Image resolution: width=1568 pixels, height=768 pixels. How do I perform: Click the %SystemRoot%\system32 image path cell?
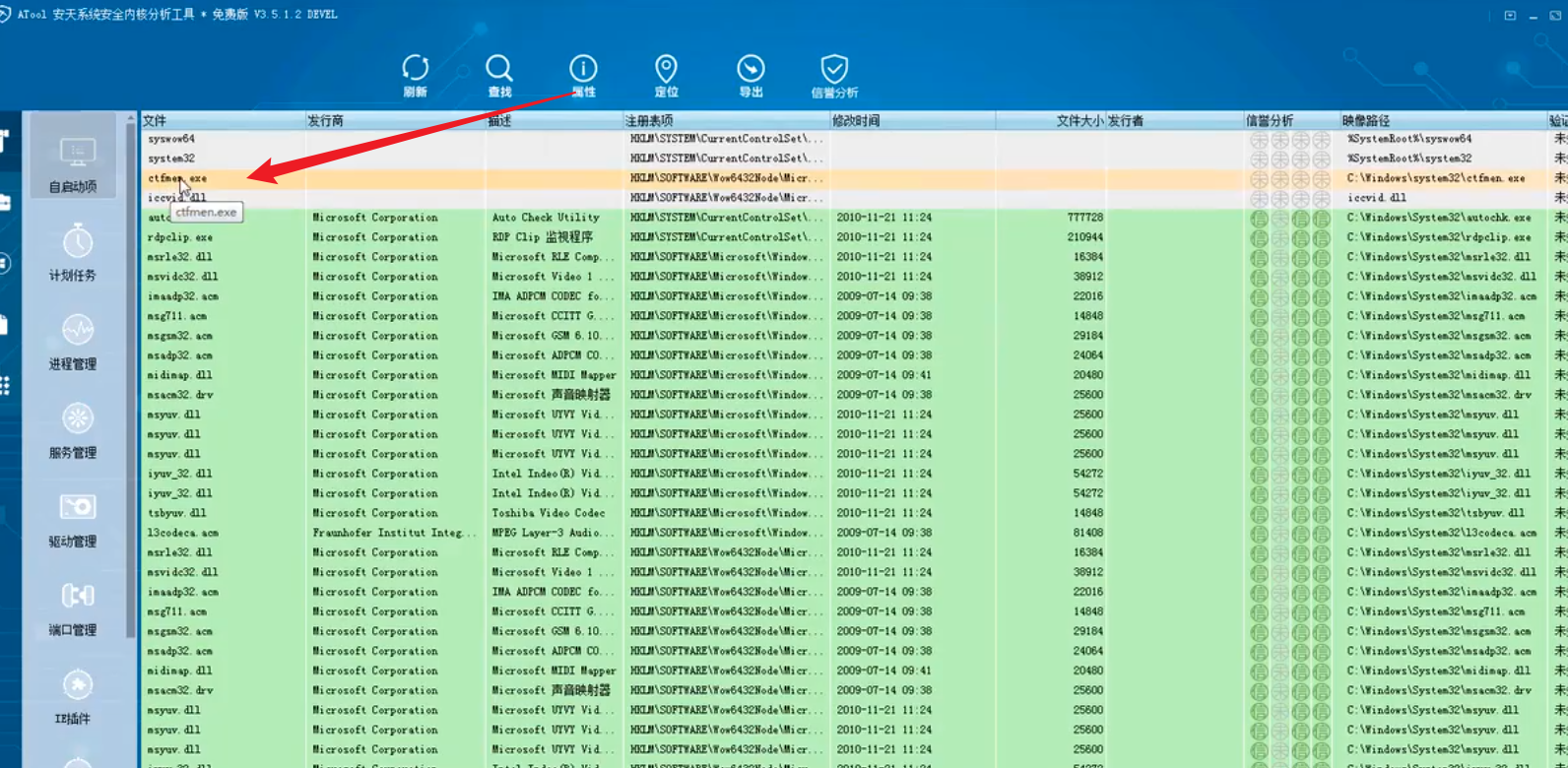[1409, 159]
